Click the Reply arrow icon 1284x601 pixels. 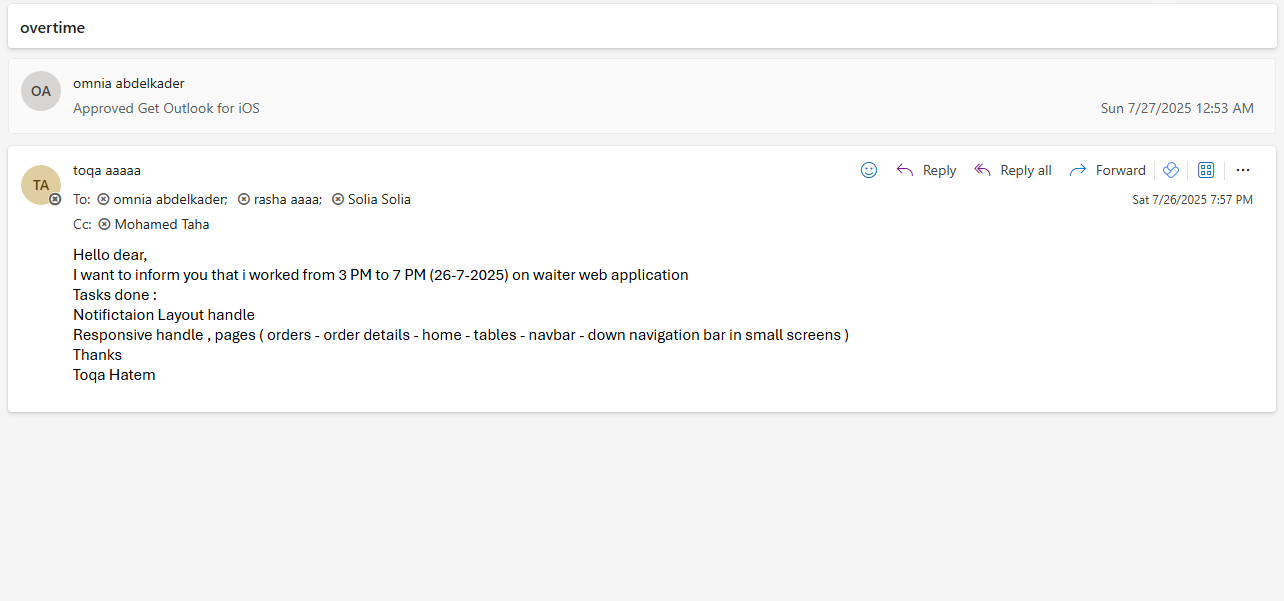[x=905, y=170]
